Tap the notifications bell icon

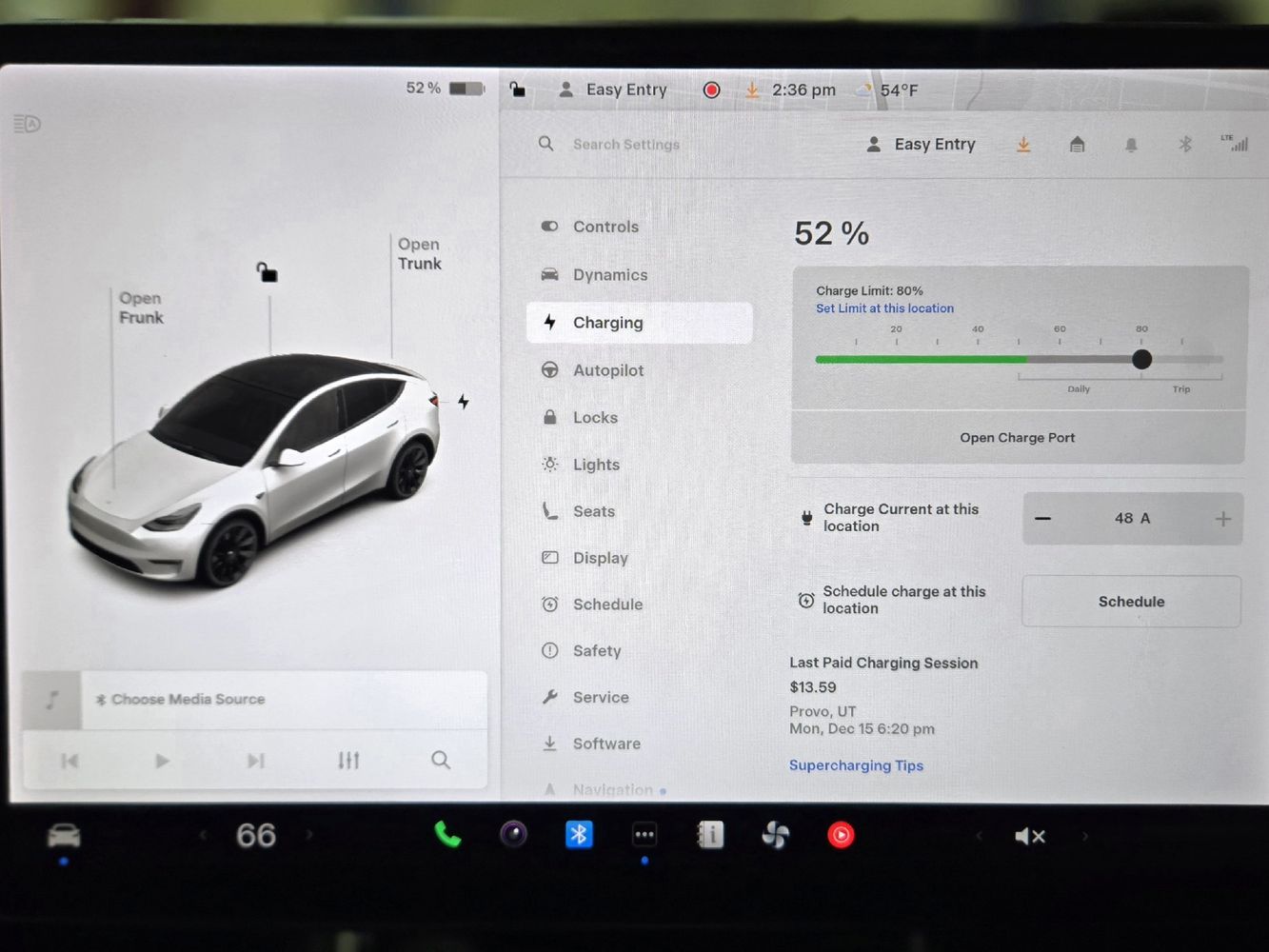coord(1131,145)
